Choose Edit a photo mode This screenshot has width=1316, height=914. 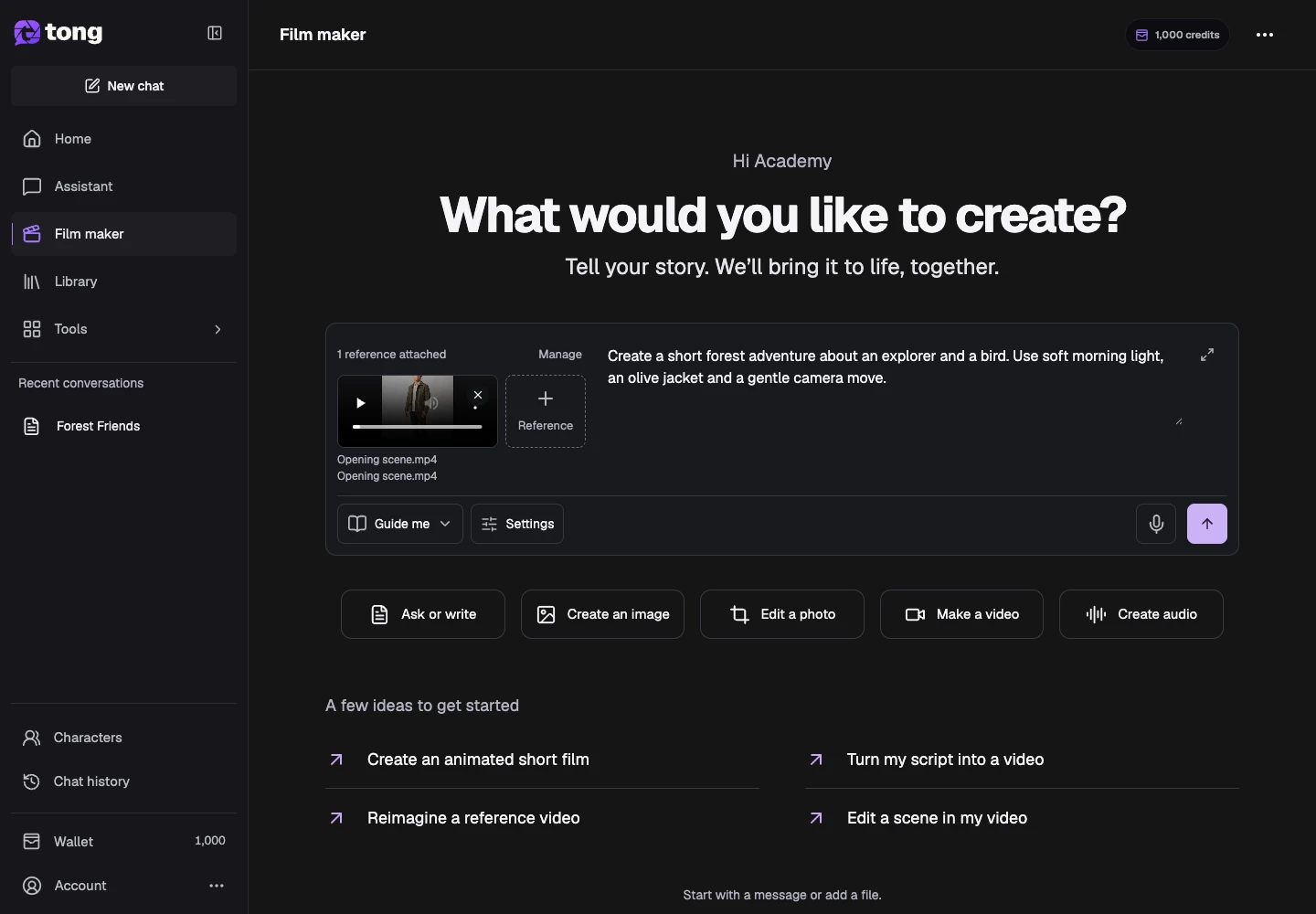pos(782,614)
